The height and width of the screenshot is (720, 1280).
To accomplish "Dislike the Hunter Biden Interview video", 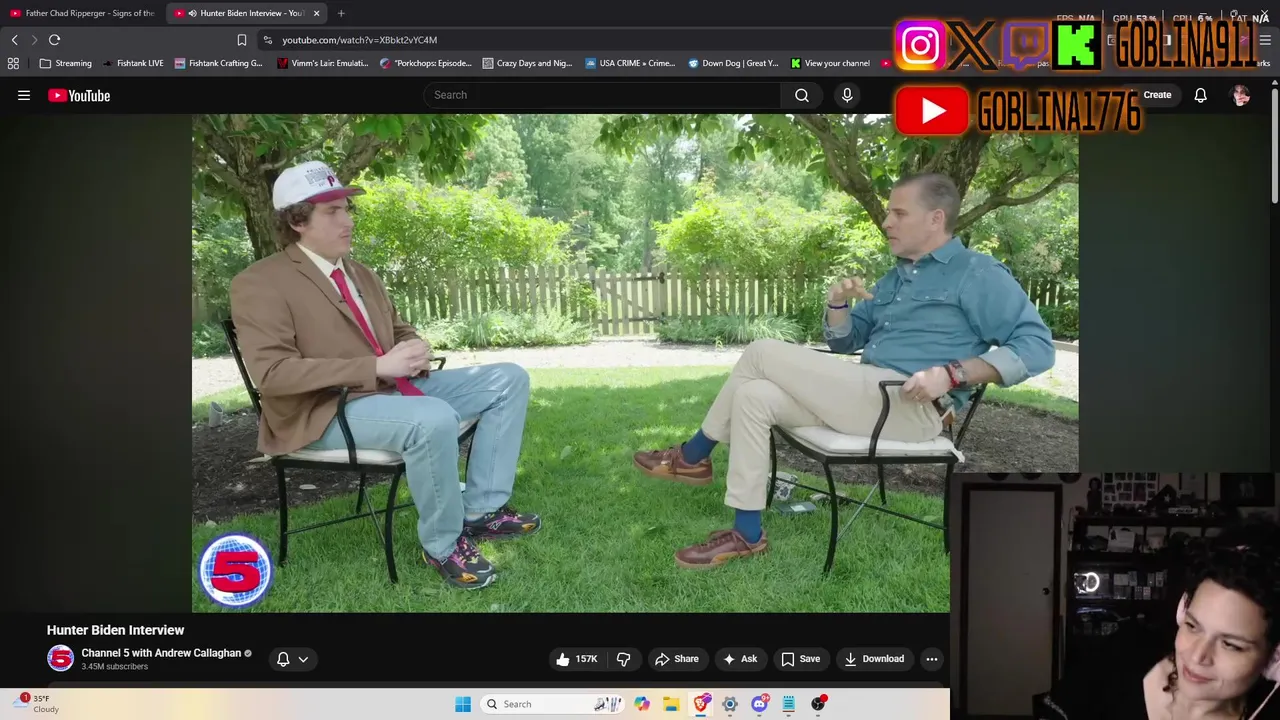I will 623,659.
